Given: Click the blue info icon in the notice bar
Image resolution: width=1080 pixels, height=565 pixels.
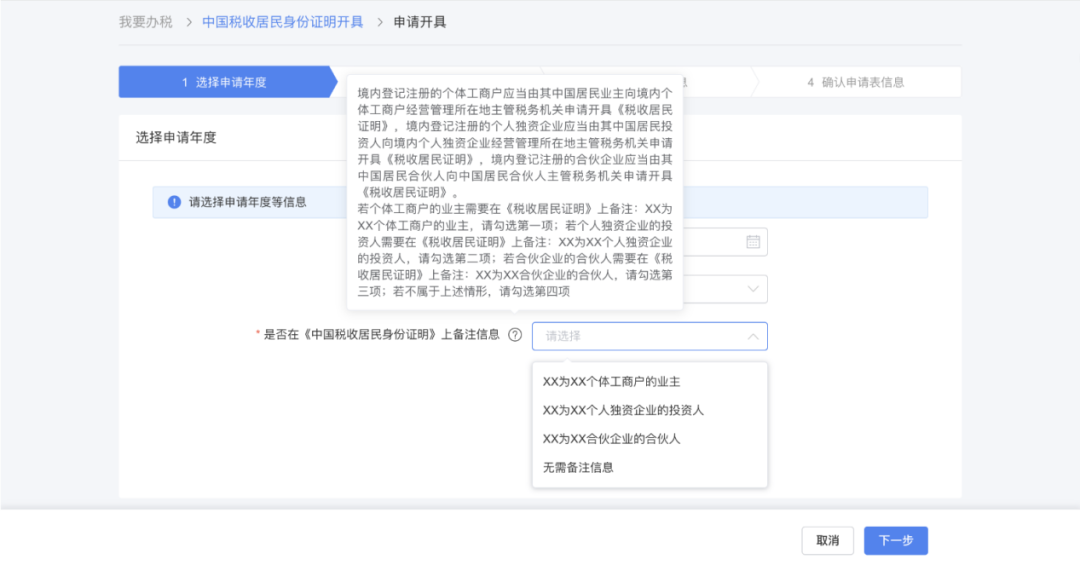Looking at the screenshot, I should (174, 202).
